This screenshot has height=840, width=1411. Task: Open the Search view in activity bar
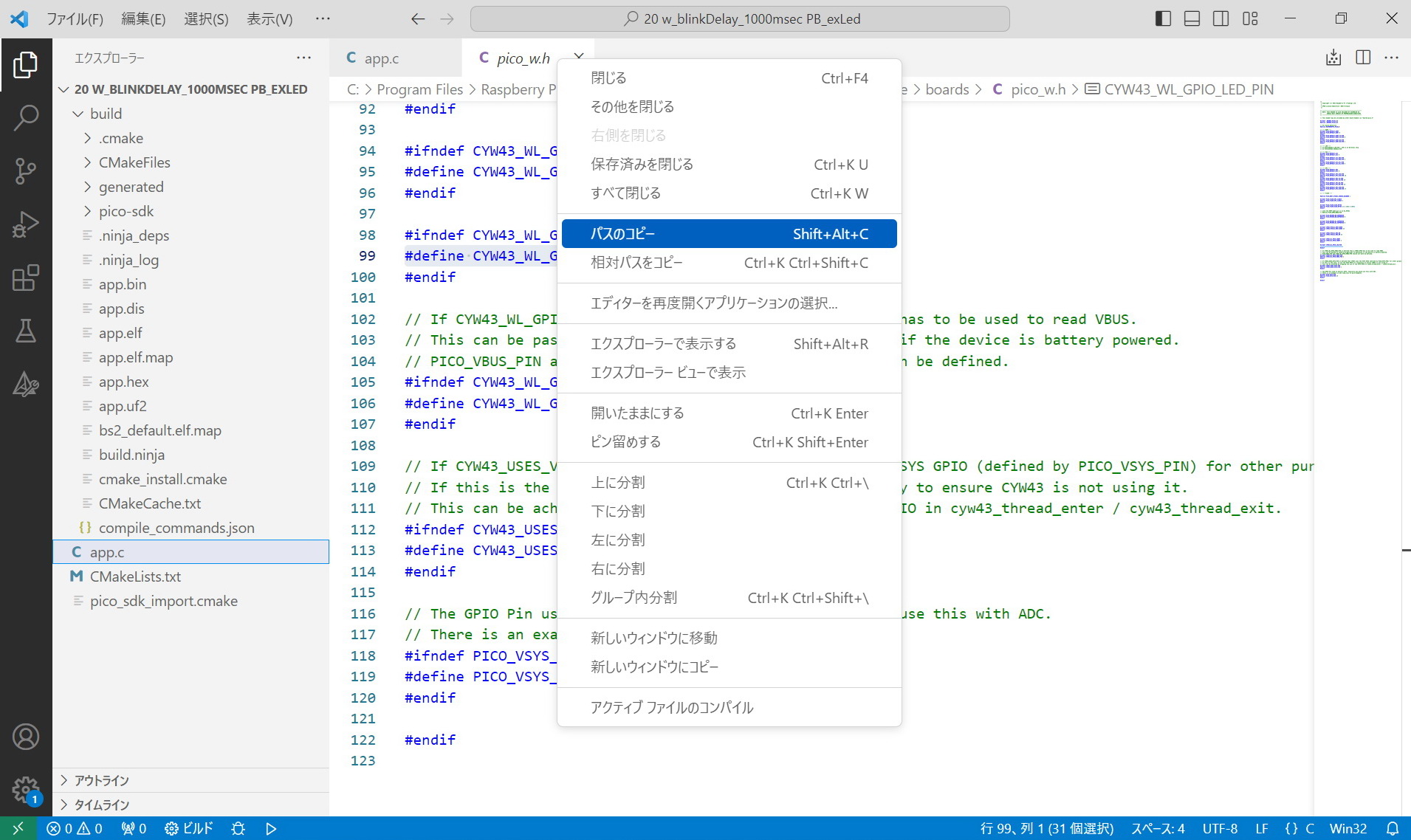pos(26,117)
